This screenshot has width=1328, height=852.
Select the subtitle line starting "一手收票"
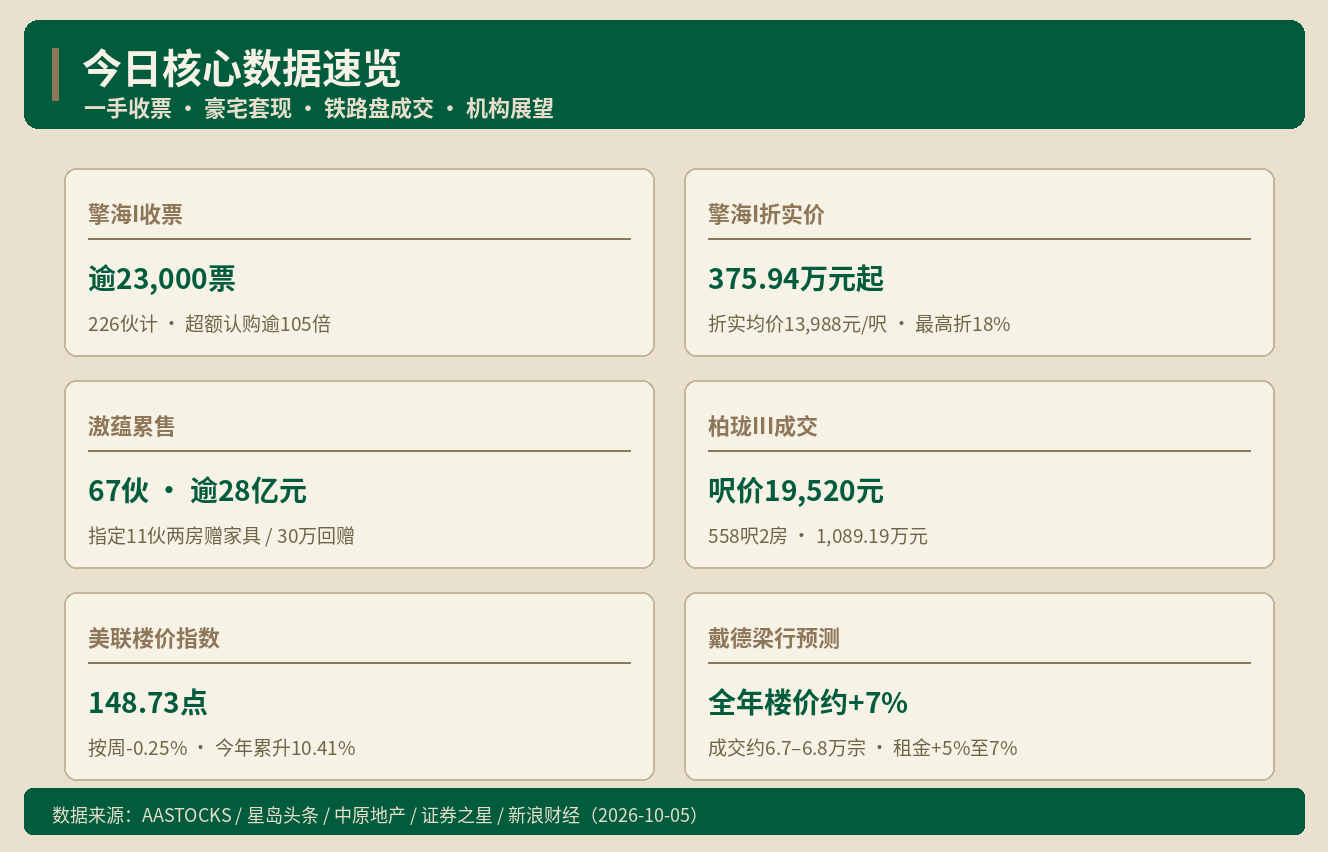318,109
